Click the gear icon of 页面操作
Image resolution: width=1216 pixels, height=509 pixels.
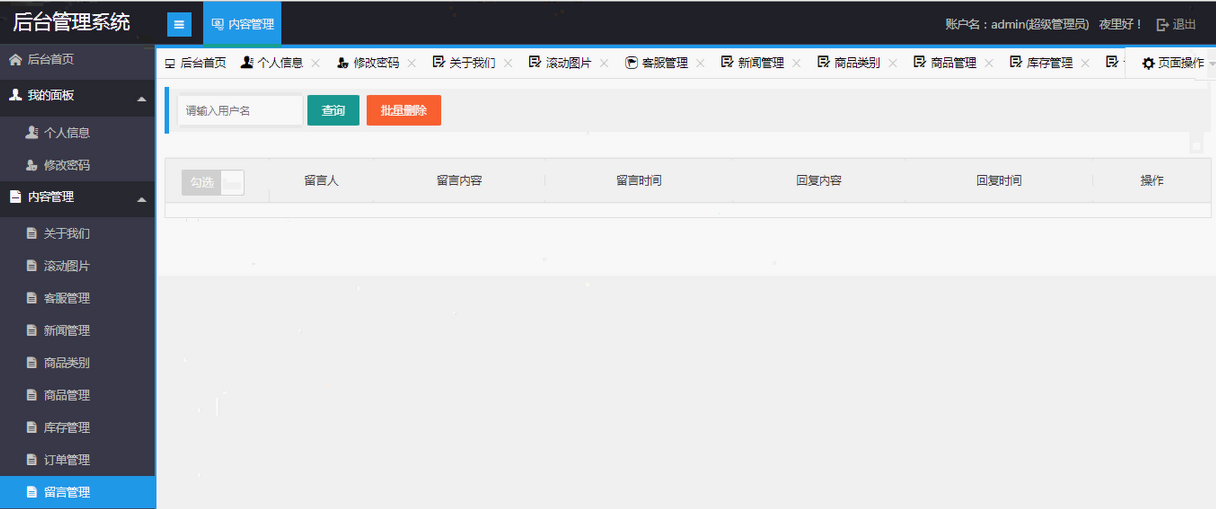[1148, 63]
